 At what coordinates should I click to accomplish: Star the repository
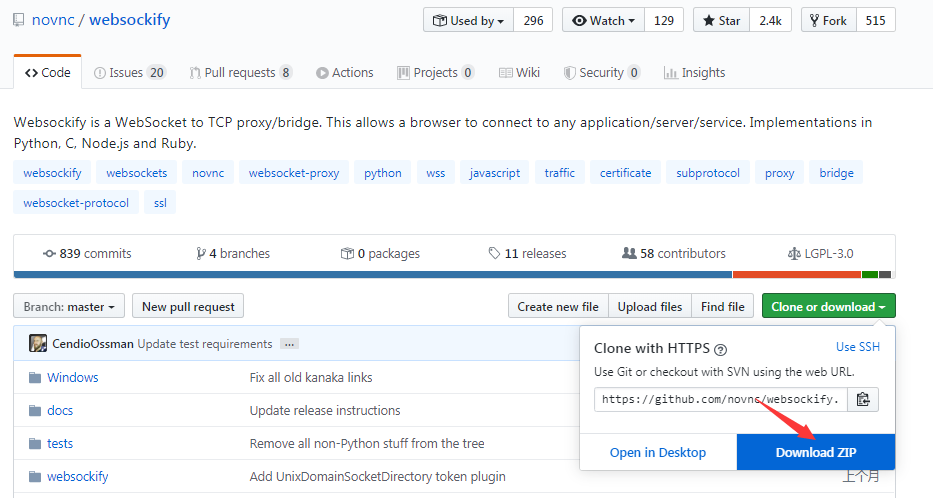721,20
